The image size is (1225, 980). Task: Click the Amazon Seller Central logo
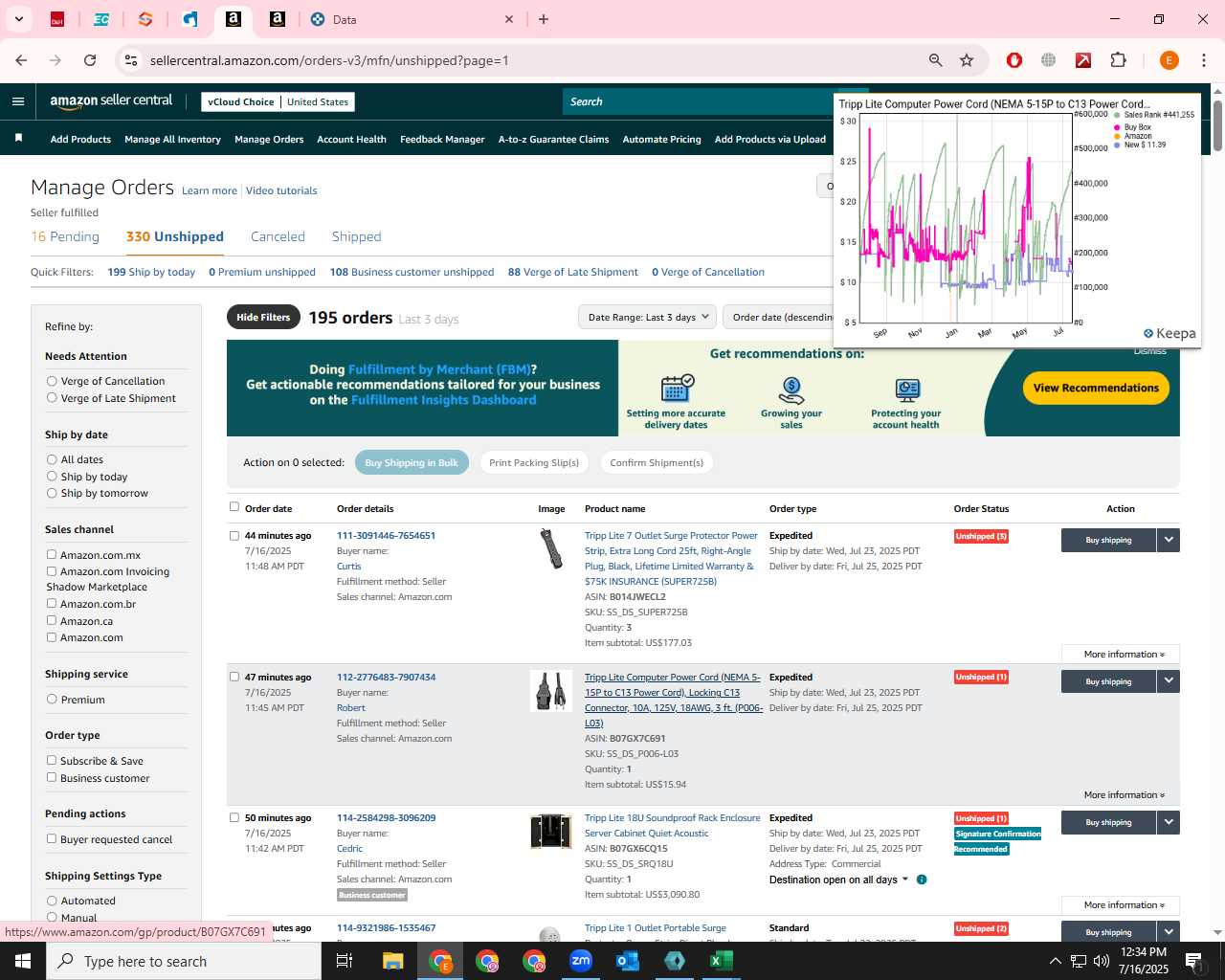(111, 101)
